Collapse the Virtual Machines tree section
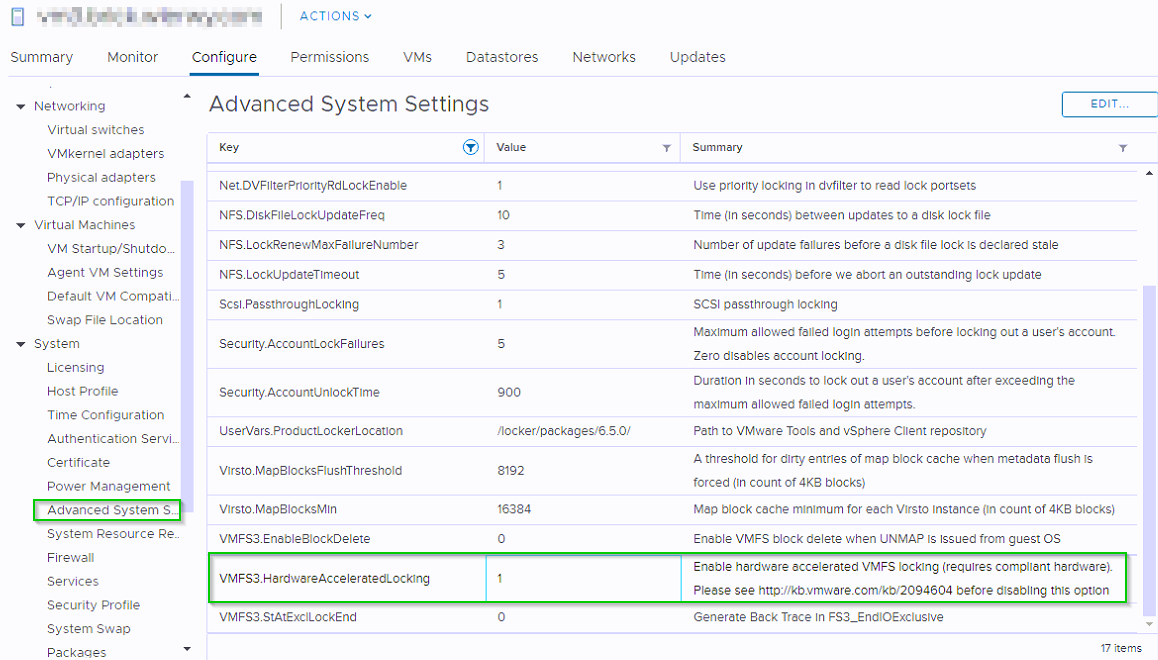1158x660 pixels. click(21, 226)
